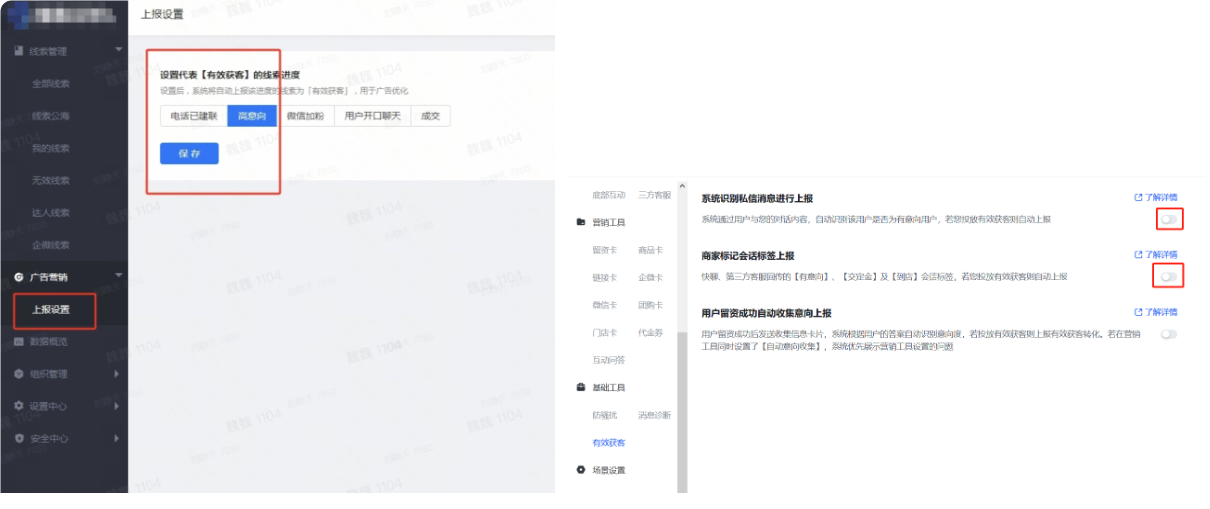Screen dimensions: 1210x509
Task: Toggle the 用户留资成功自动收集意向上报 switch
Action: click(x=1168, y=334)
